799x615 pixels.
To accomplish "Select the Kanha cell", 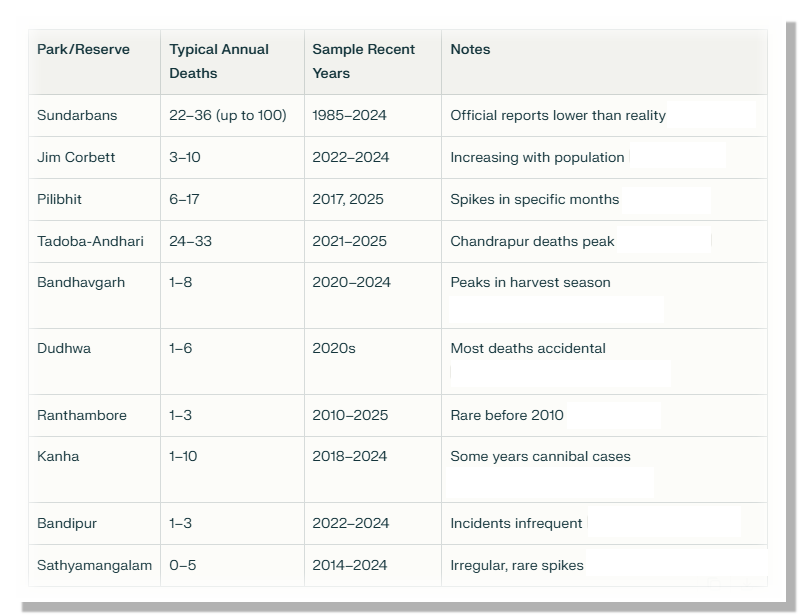I will 58,456.
